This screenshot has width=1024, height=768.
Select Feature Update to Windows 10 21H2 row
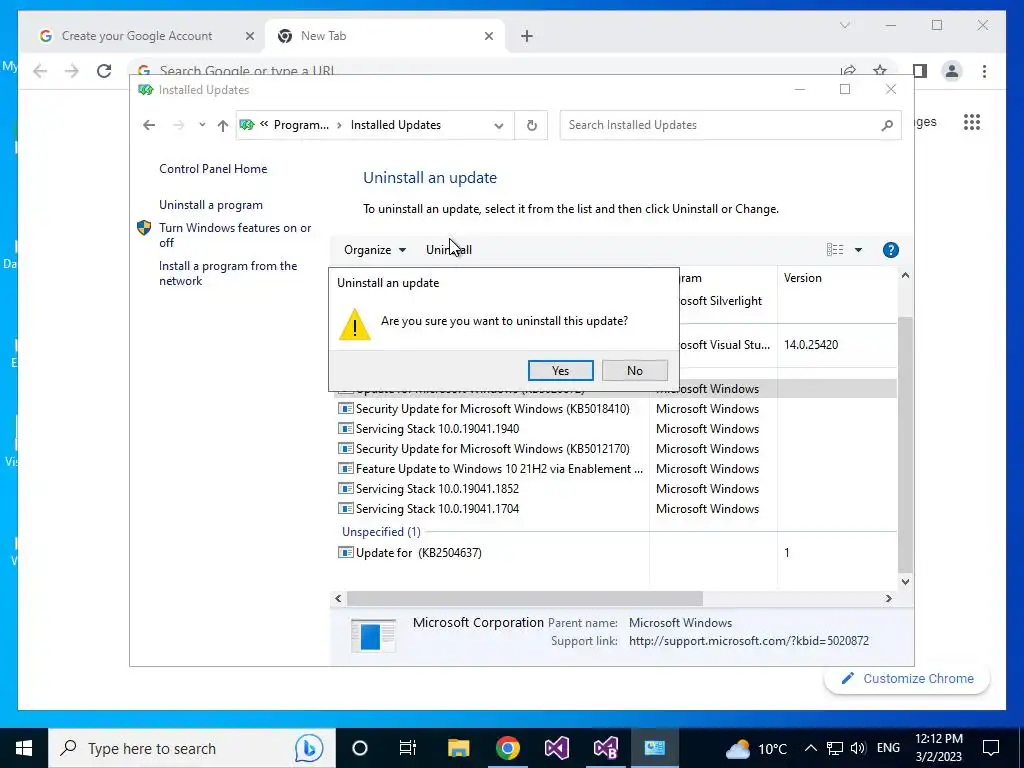tap(615, 468)
